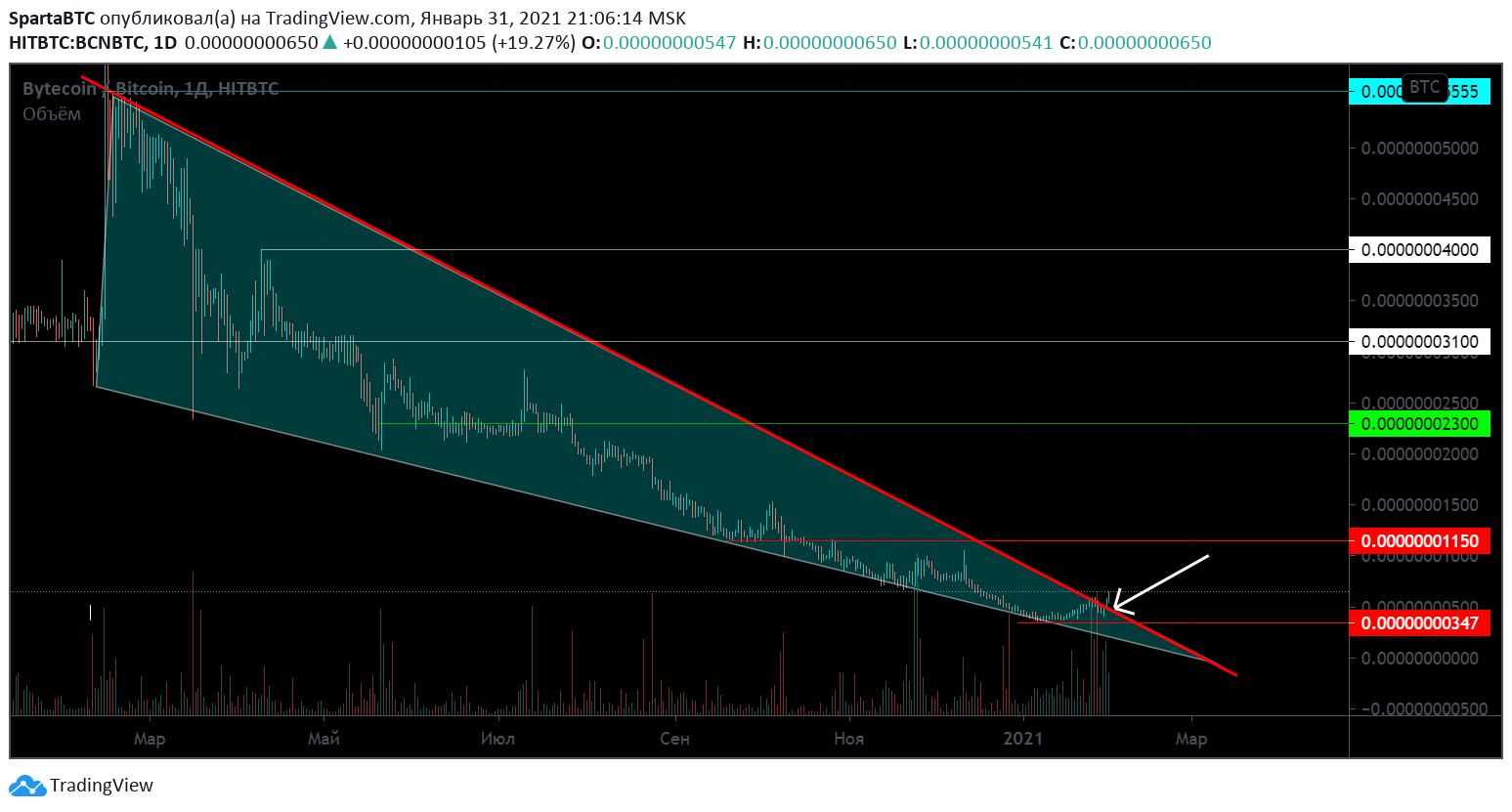
Task: Click the green 0.00000002300 price label
Action: click(x=1420, y=423)
